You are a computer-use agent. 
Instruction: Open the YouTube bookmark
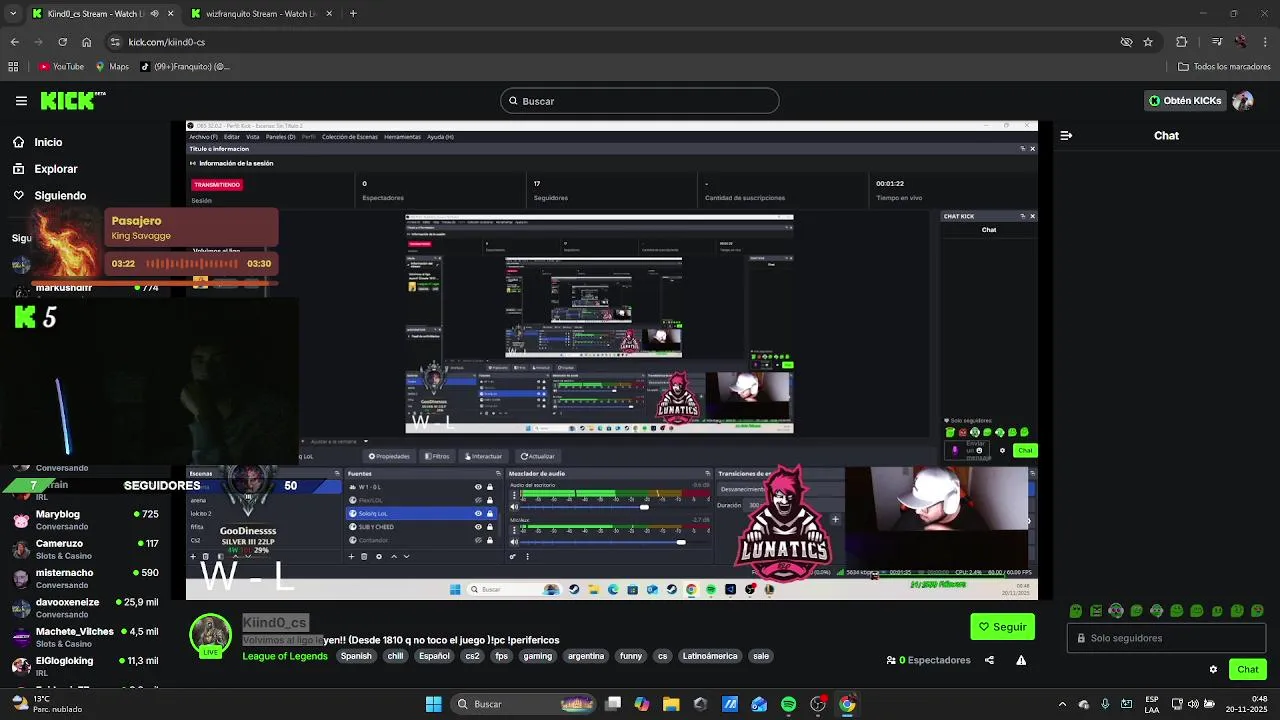click(61, 67)
